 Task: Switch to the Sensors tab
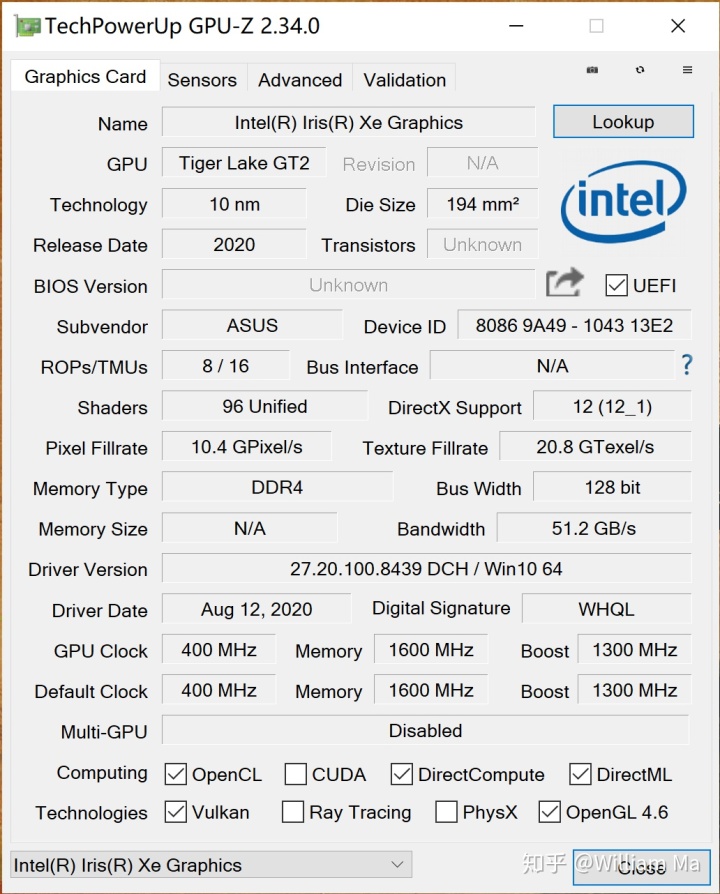[202, 80]
